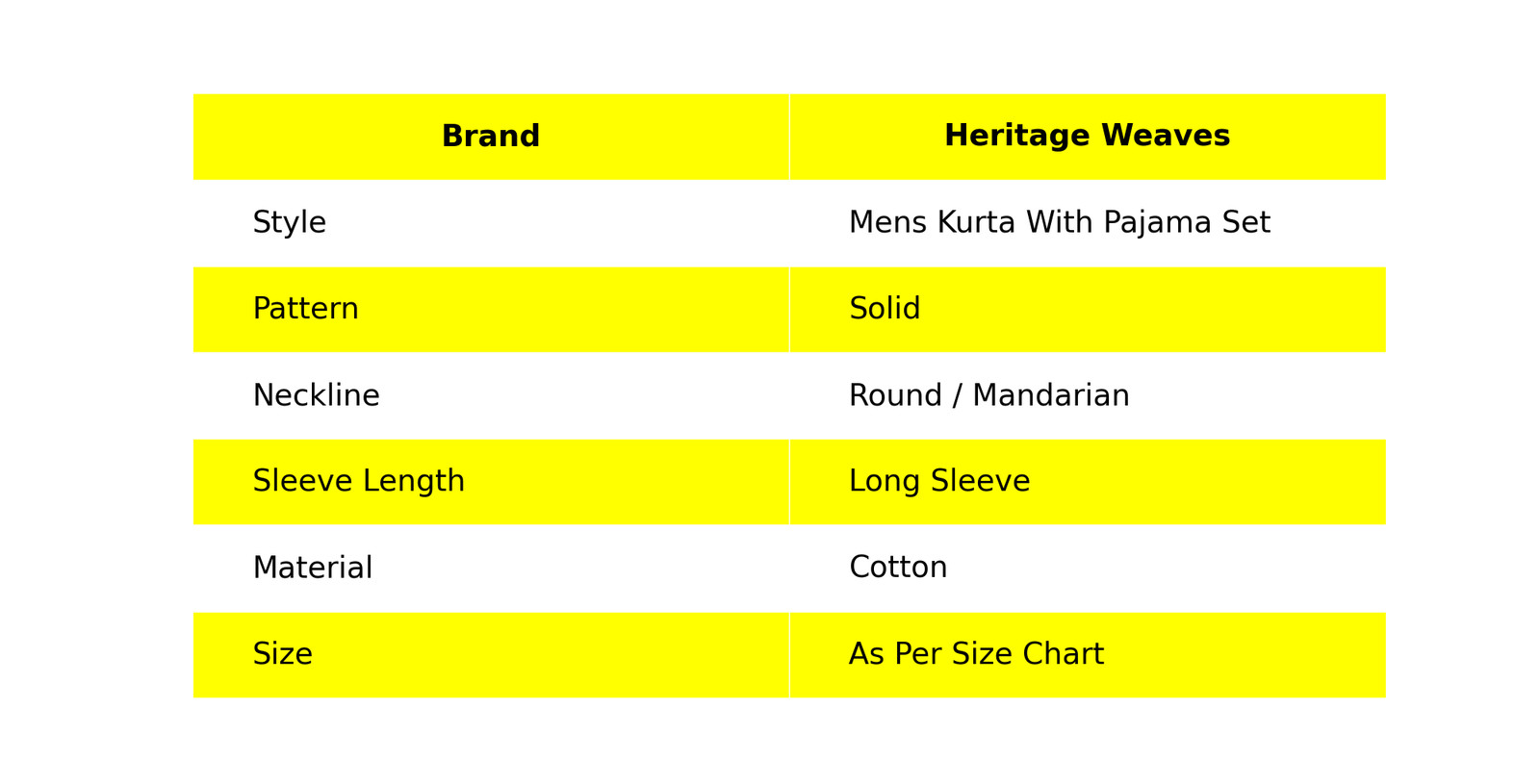Click the Heritage Weaves header cell
Image resolution: width=1540 pixels, height=784 pixels.
(x=1087, y=137)
